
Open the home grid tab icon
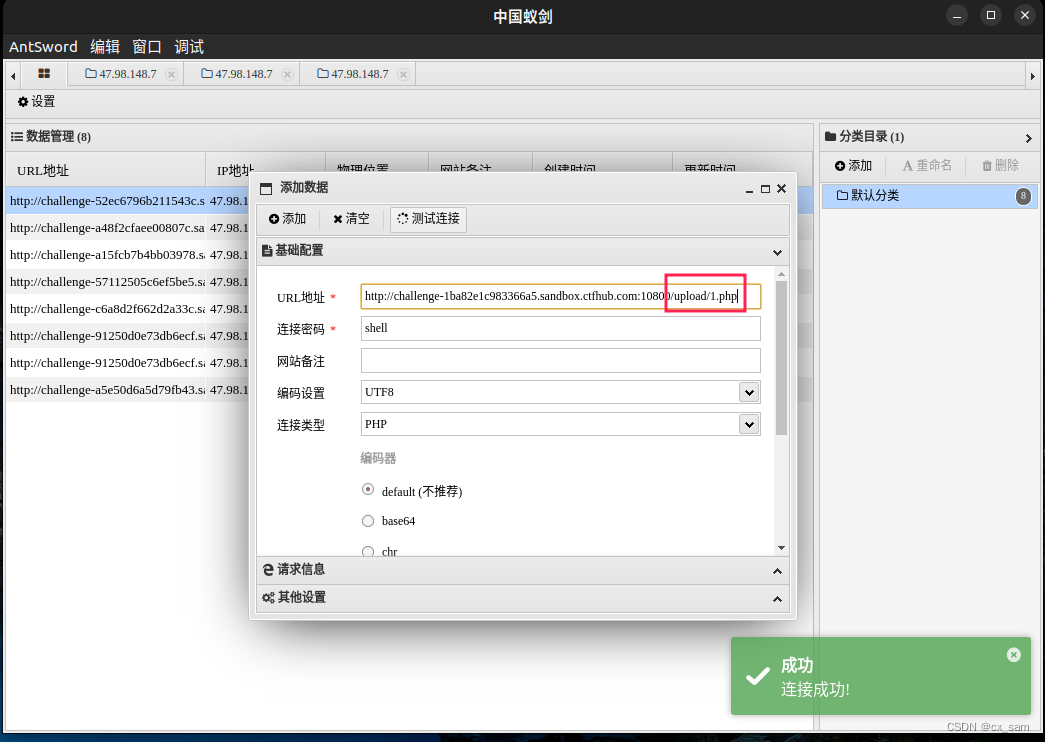tap(44, 73)
